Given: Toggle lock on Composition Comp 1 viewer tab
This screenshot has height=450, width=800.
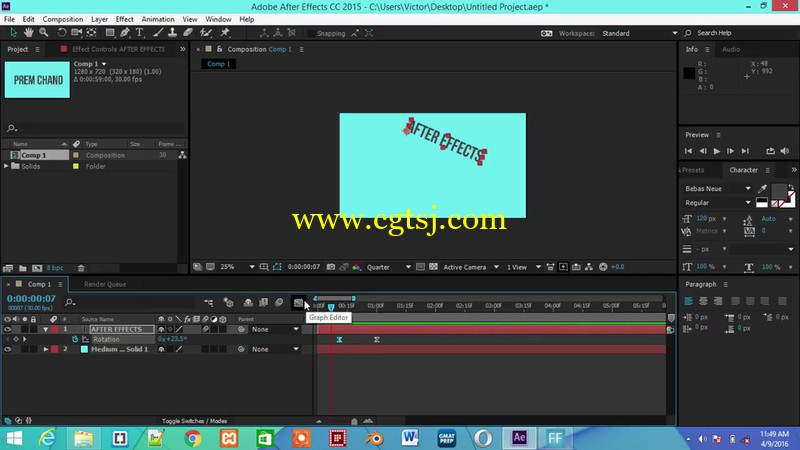Looking at the screenshot, I should pyautogui.click(x=219, y=49).
